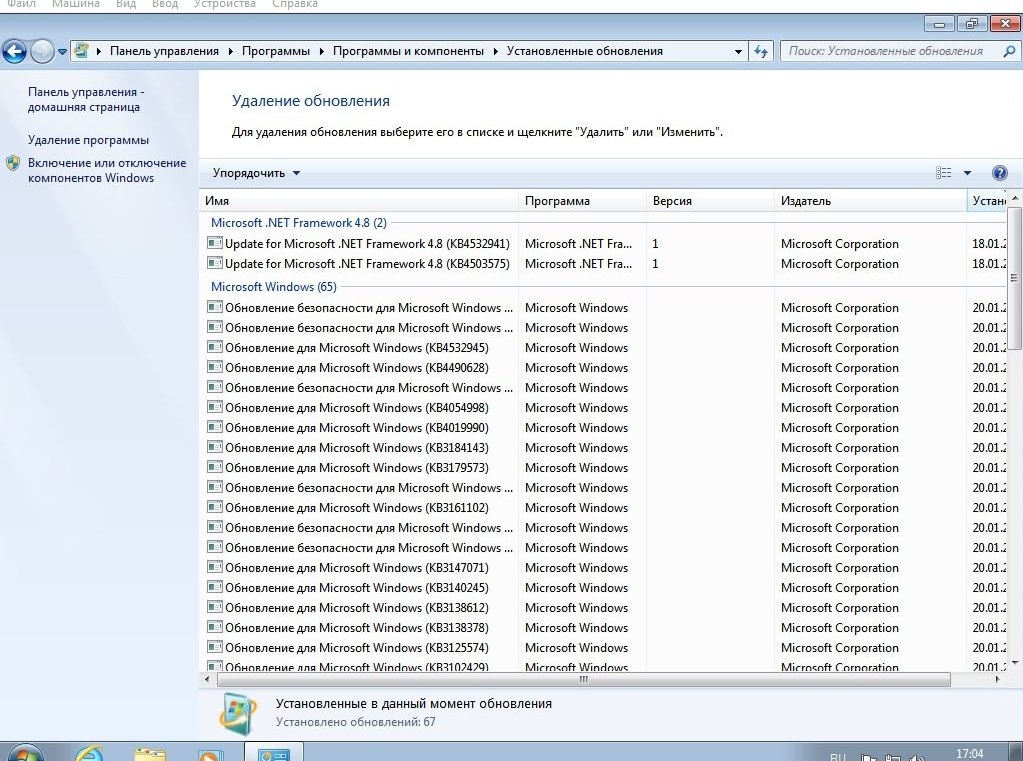Open Windows Media Player from the taskbar
This screenshot has width=1023, height=761.
[210, 754]
